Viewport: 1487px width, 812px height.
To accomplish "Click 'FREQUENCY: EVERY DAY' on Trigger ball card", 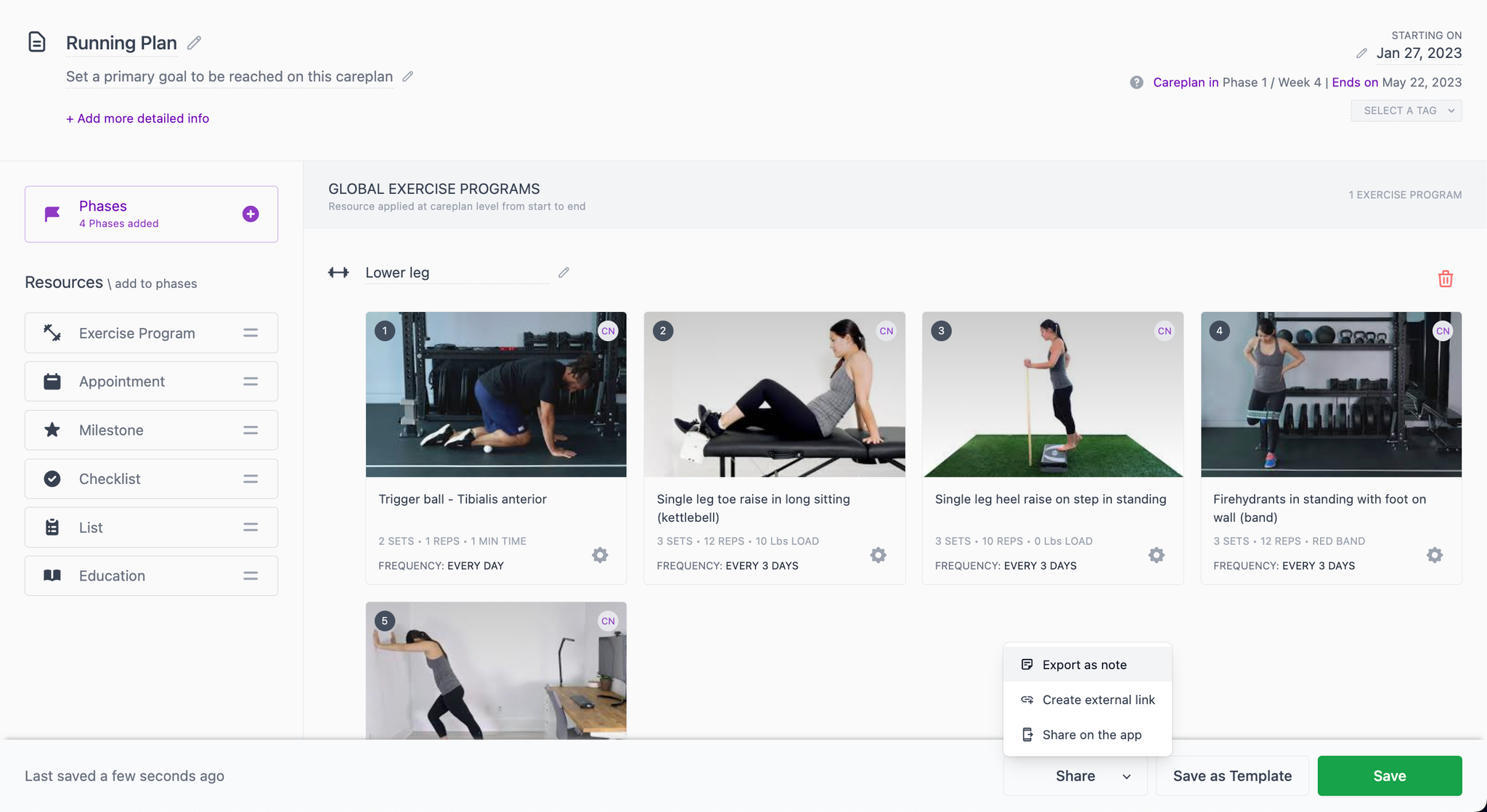I will [x=441, y=566].
